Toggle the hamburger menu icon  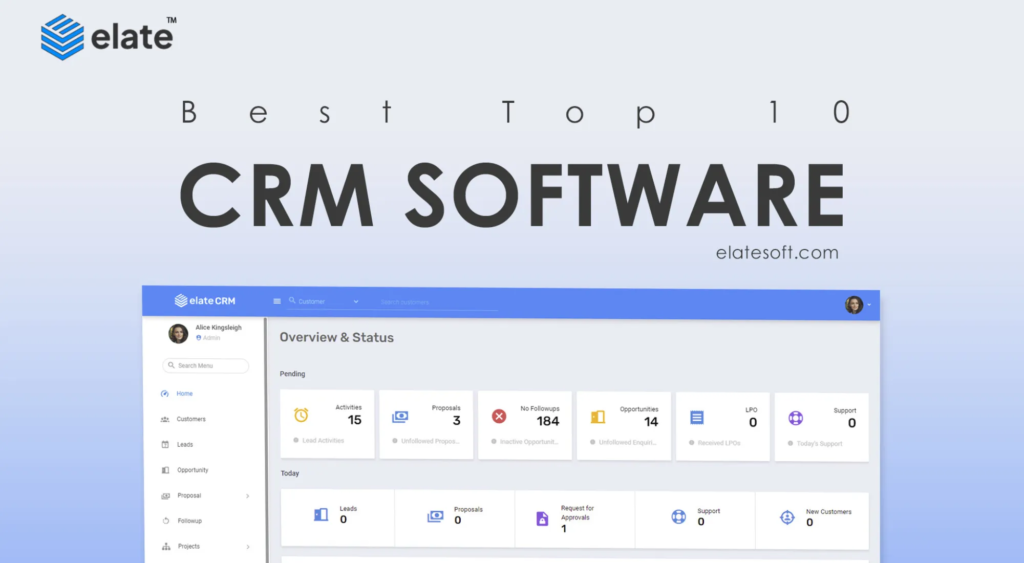[x=277, y=301]
